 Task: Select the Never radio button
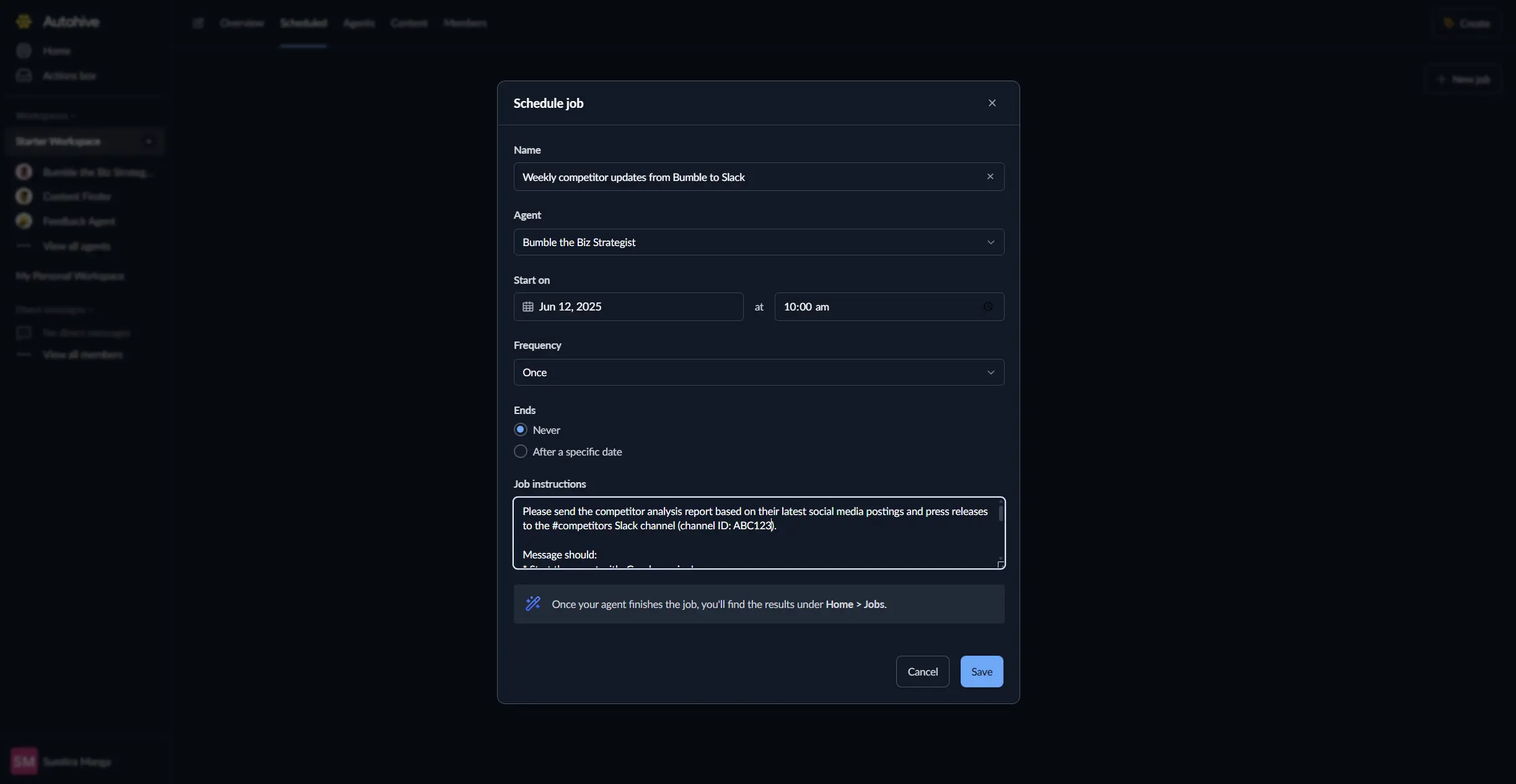coord(521,429)
